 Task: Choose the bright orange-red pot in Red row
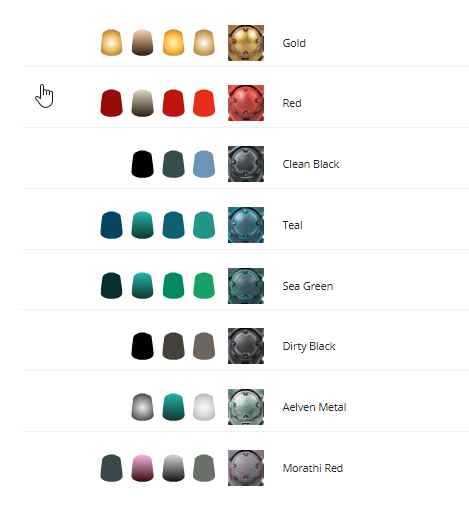pos(204,103)
